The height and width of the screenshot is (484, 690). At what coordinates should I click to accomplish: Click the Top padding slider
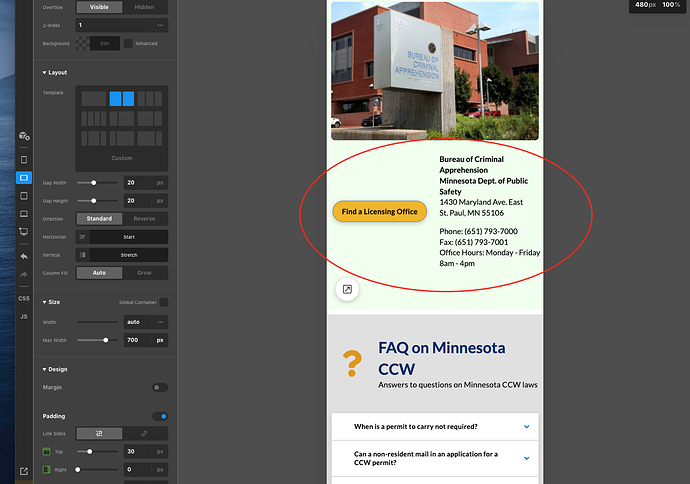point(97,451)
